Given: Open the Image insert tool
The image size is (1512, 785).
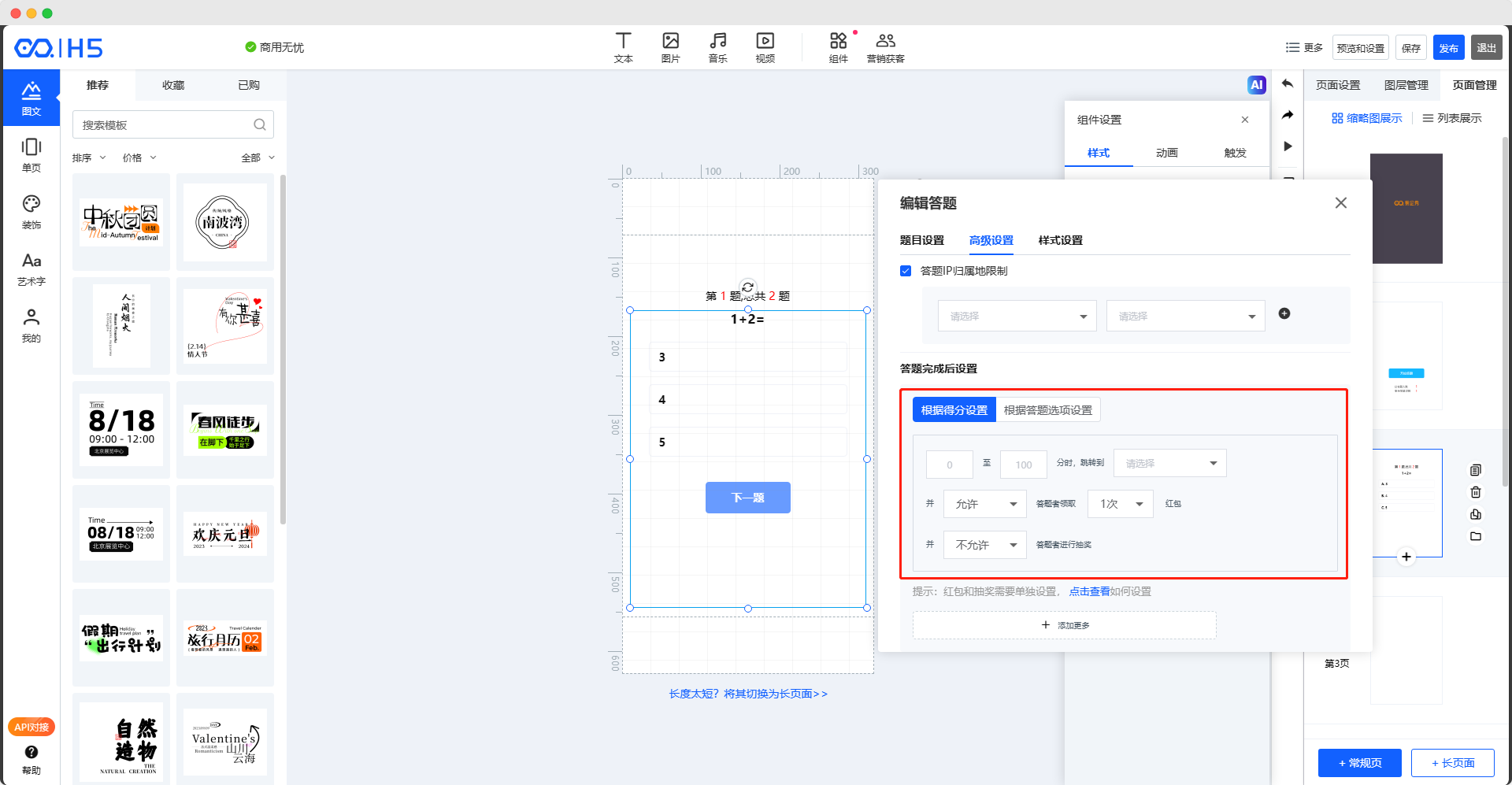Looking at the screenshot, I should pyautogui.click(x=670, y=46).
